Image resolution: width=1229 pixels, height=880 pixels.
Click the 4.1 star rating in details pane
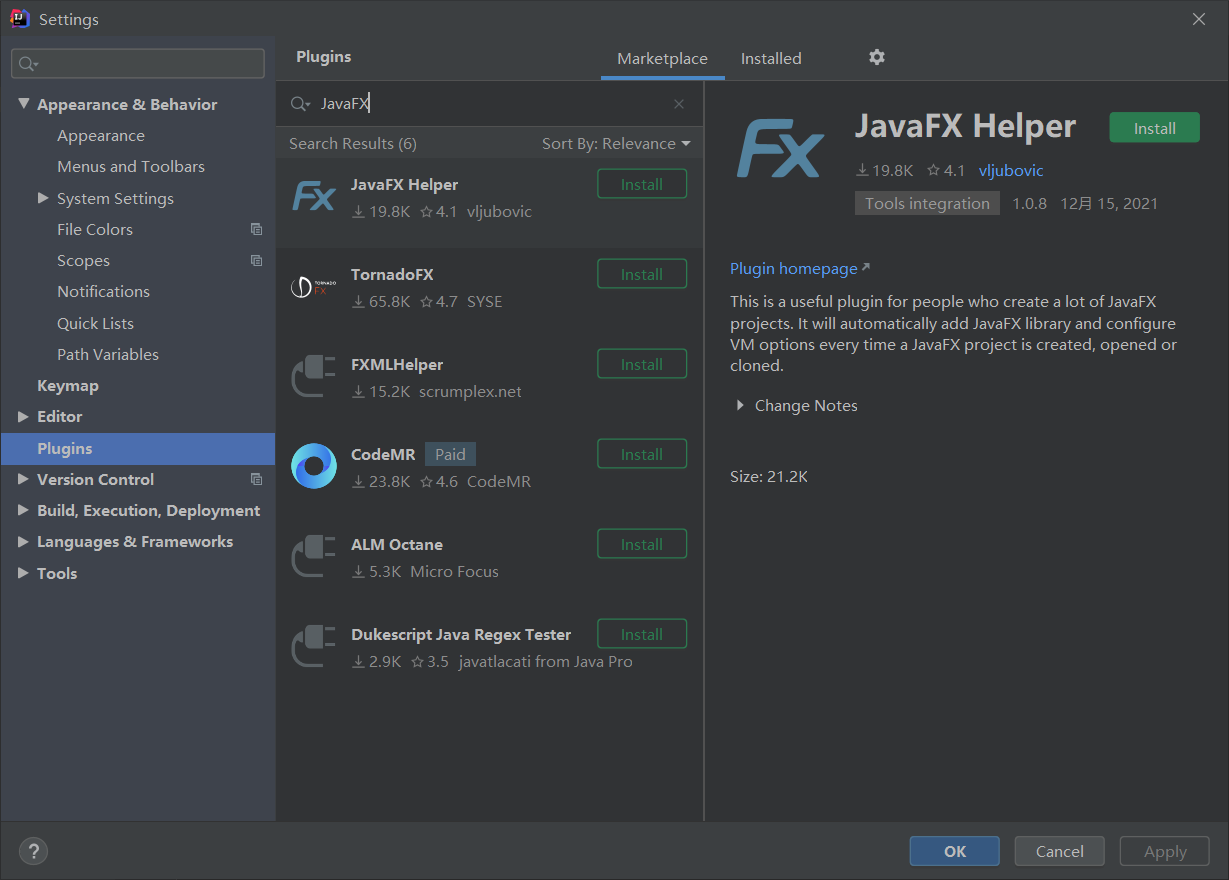click(x=946, y=170)
